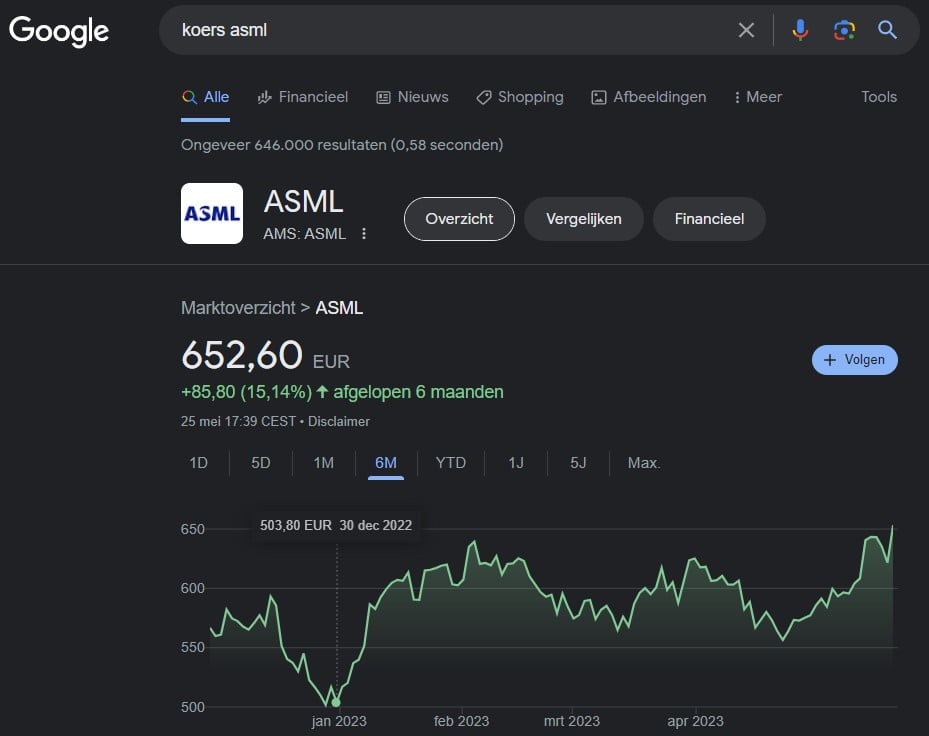Select the 1D chart time range
Viewport: 929px width, 736px height.
199,463
